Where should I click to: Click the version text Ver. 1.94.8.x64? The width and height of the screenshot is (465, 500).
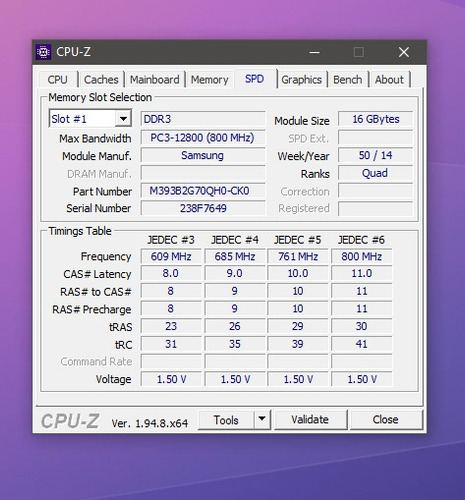point(150,423)
